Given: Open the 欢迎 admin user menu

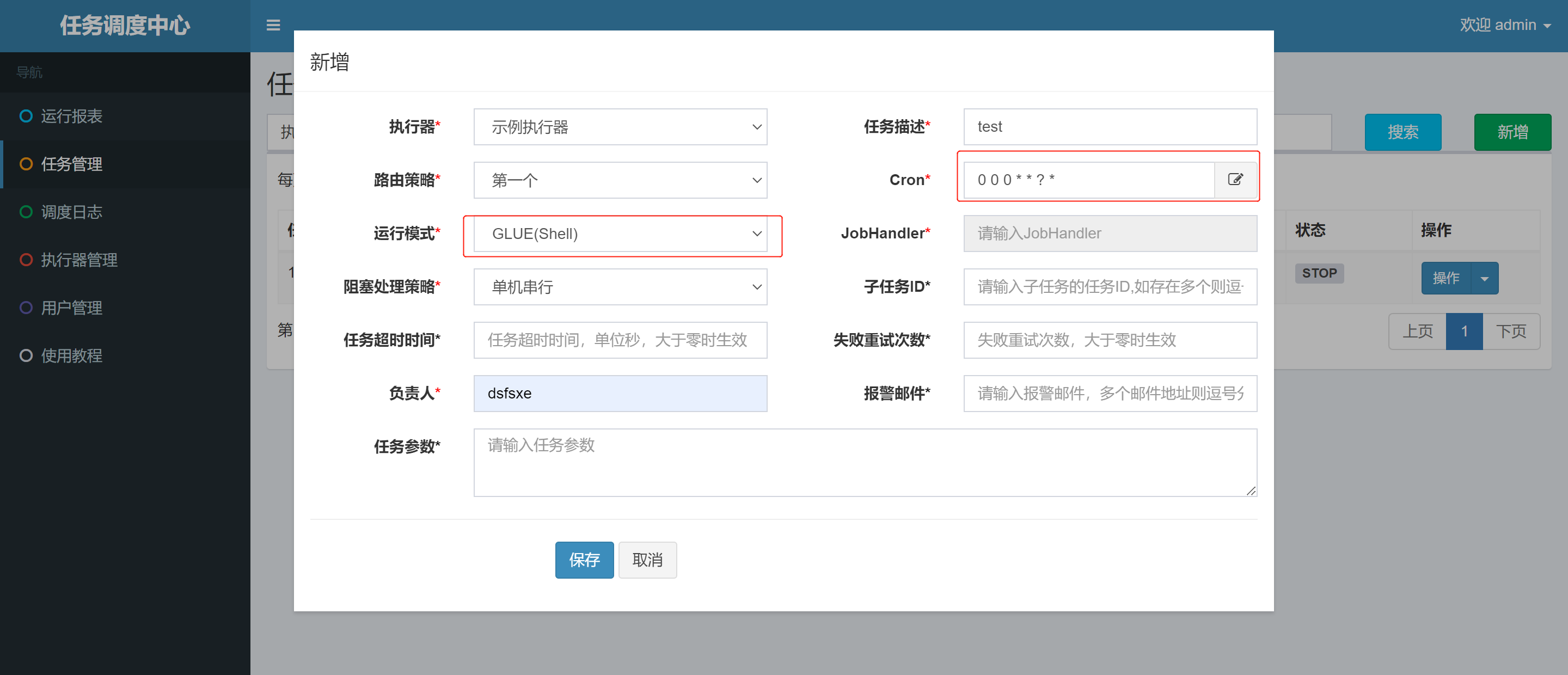Looking at the screenshot, I should click(x=1504, y=25).
